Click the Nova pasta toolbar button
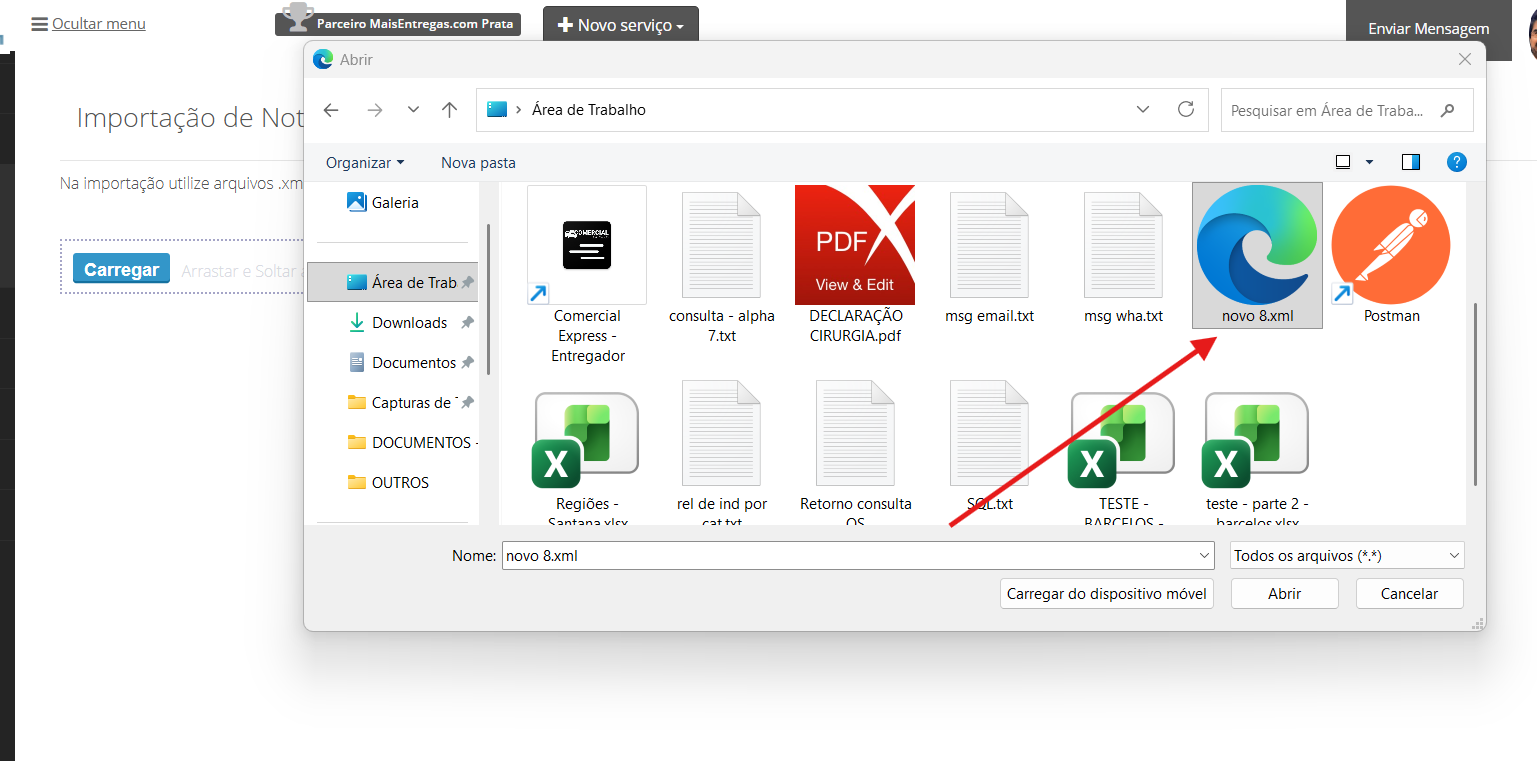The image size is (1537, 761). point(478,162)
